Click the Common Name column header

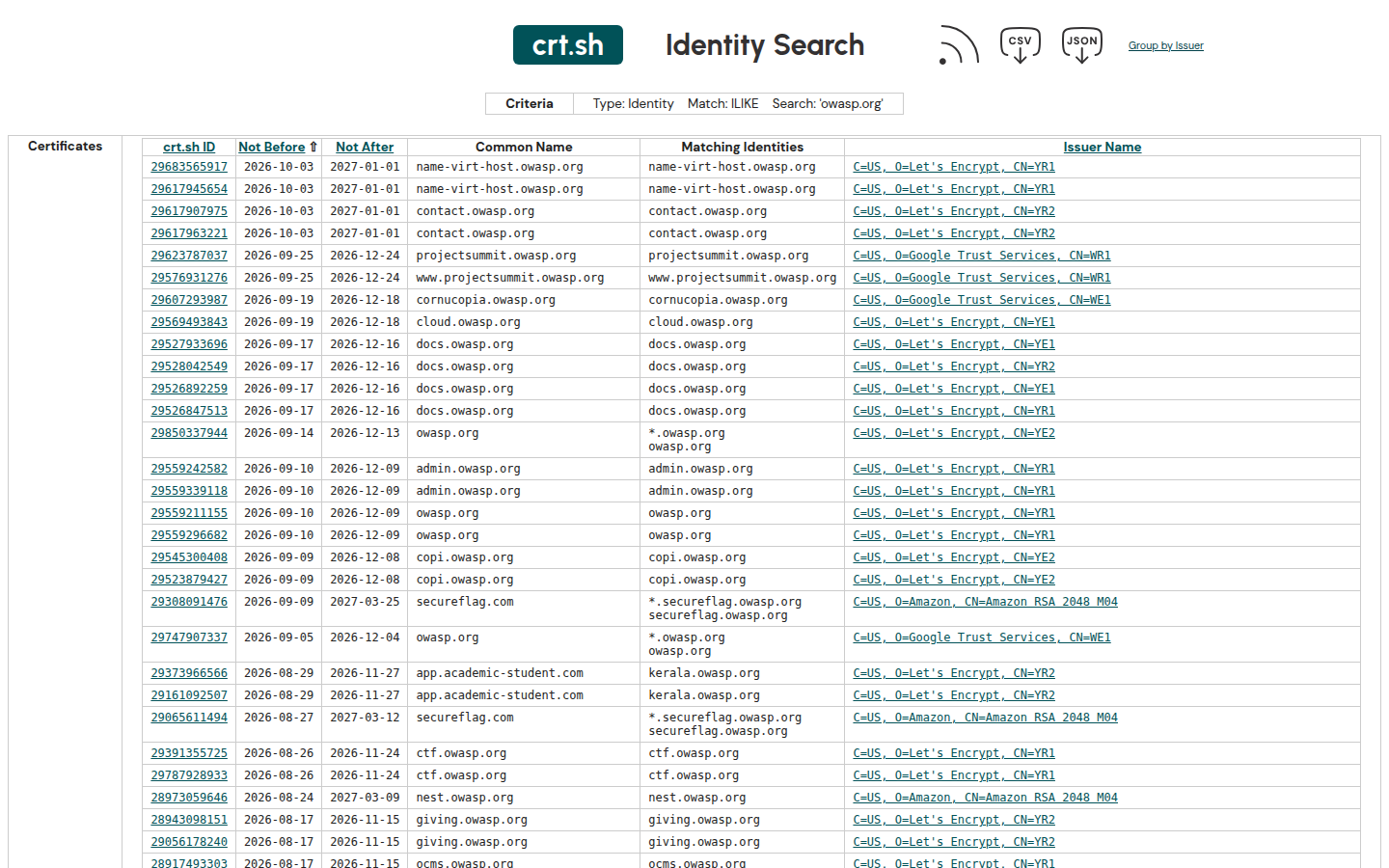tap(524, 147)
